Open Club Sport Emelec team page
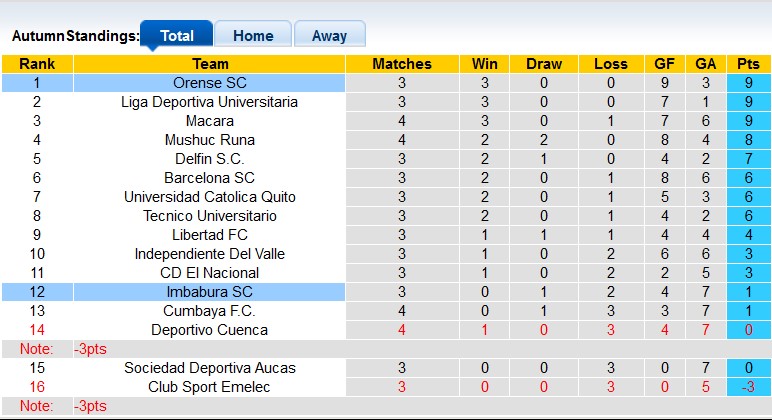This screenshot has height=420, width=772. coord(210,387)
